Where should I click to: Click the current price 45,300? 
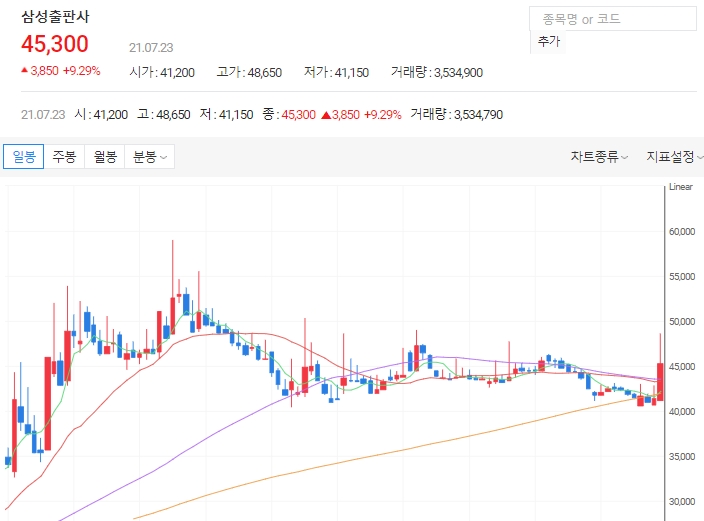pyautogui.click(x=55, y=44)
